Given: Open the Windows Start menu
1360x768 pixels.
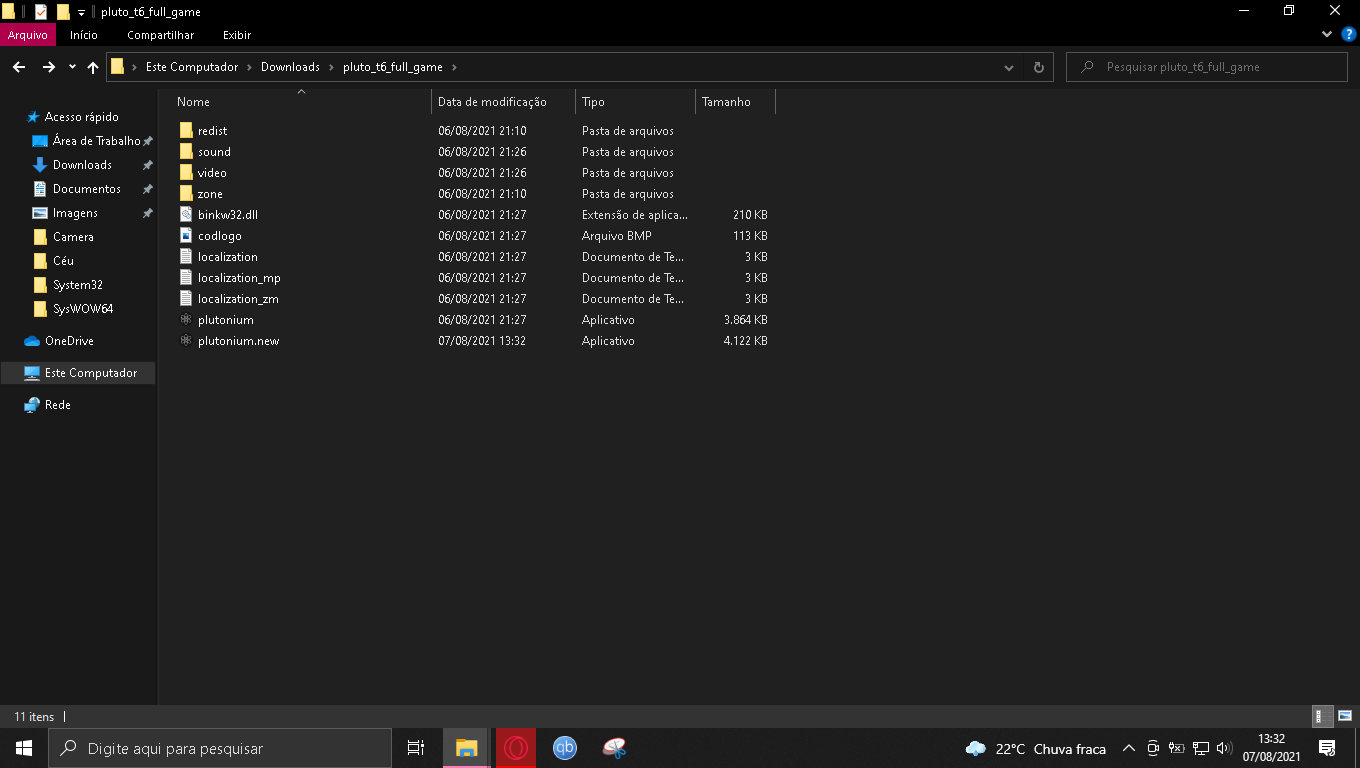Looking at the screenshot, I should pyautogui.click(x=24, y=748).
